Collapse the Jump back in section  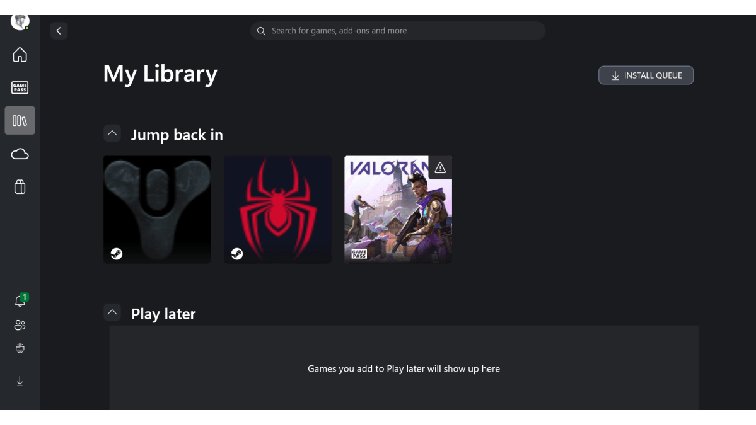pos(112,134)
